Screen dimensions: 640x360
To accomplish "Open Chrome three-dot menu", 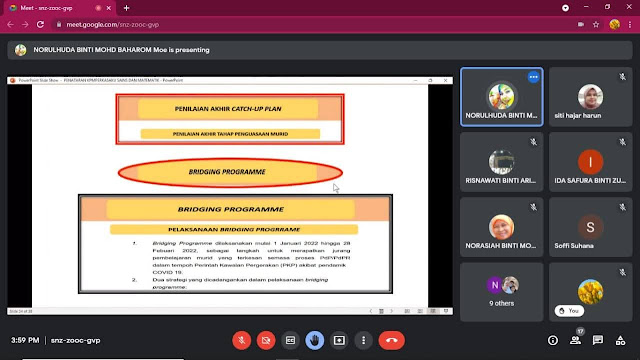I will coord(630,24).
